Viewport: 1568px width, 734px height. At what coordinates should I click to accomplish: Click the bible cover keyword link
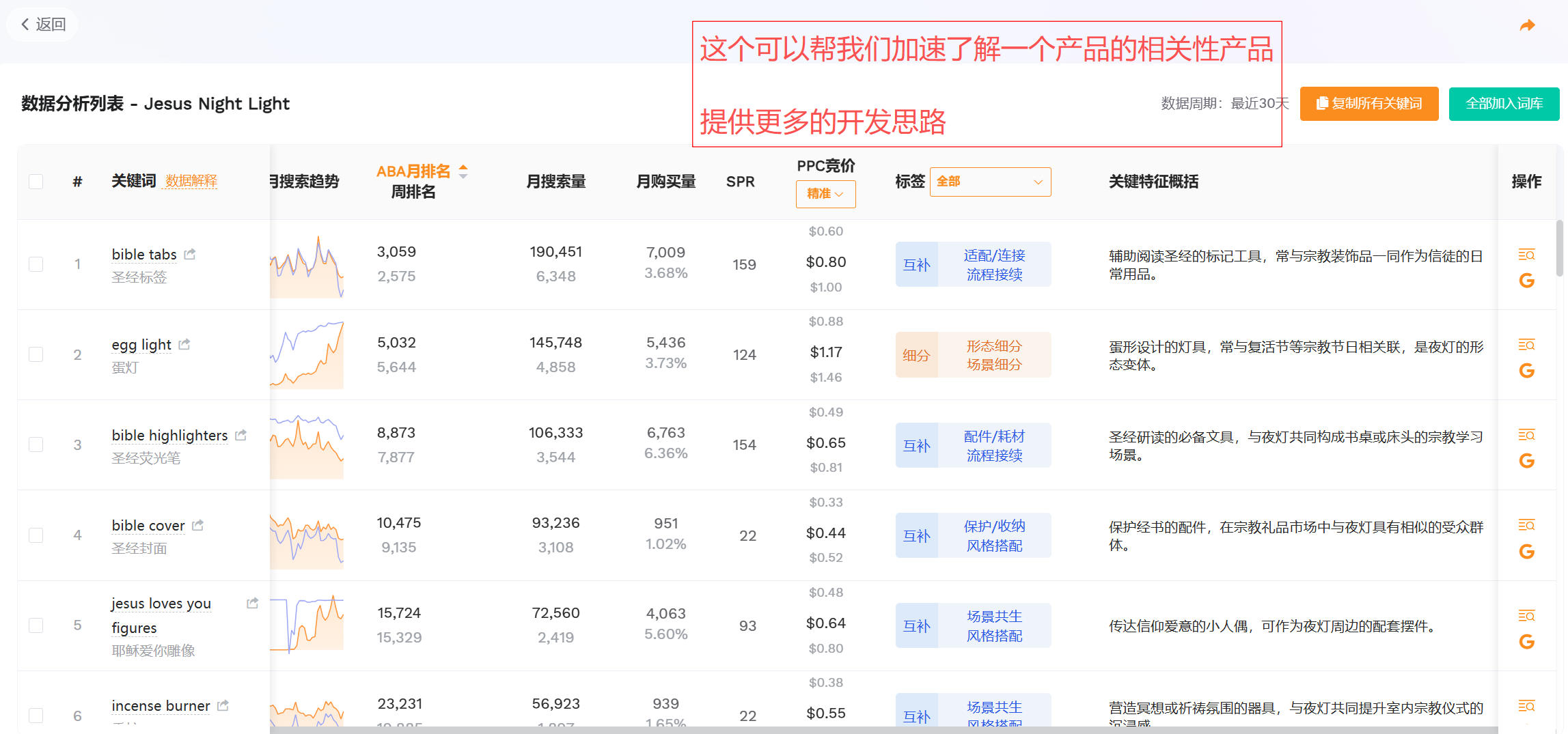(x=148, y=526)
